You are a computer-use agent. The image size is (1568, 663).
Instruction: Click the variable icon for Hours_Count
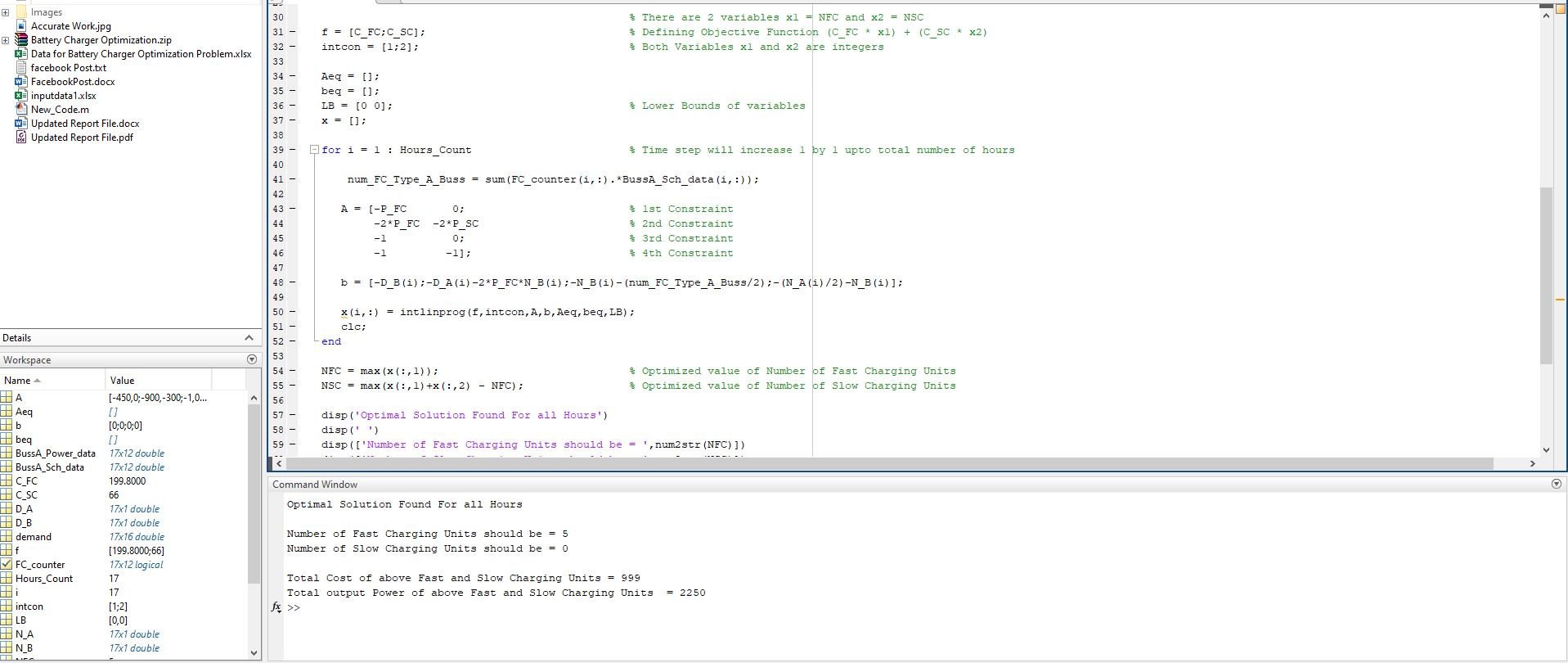[x=7, y=579]
